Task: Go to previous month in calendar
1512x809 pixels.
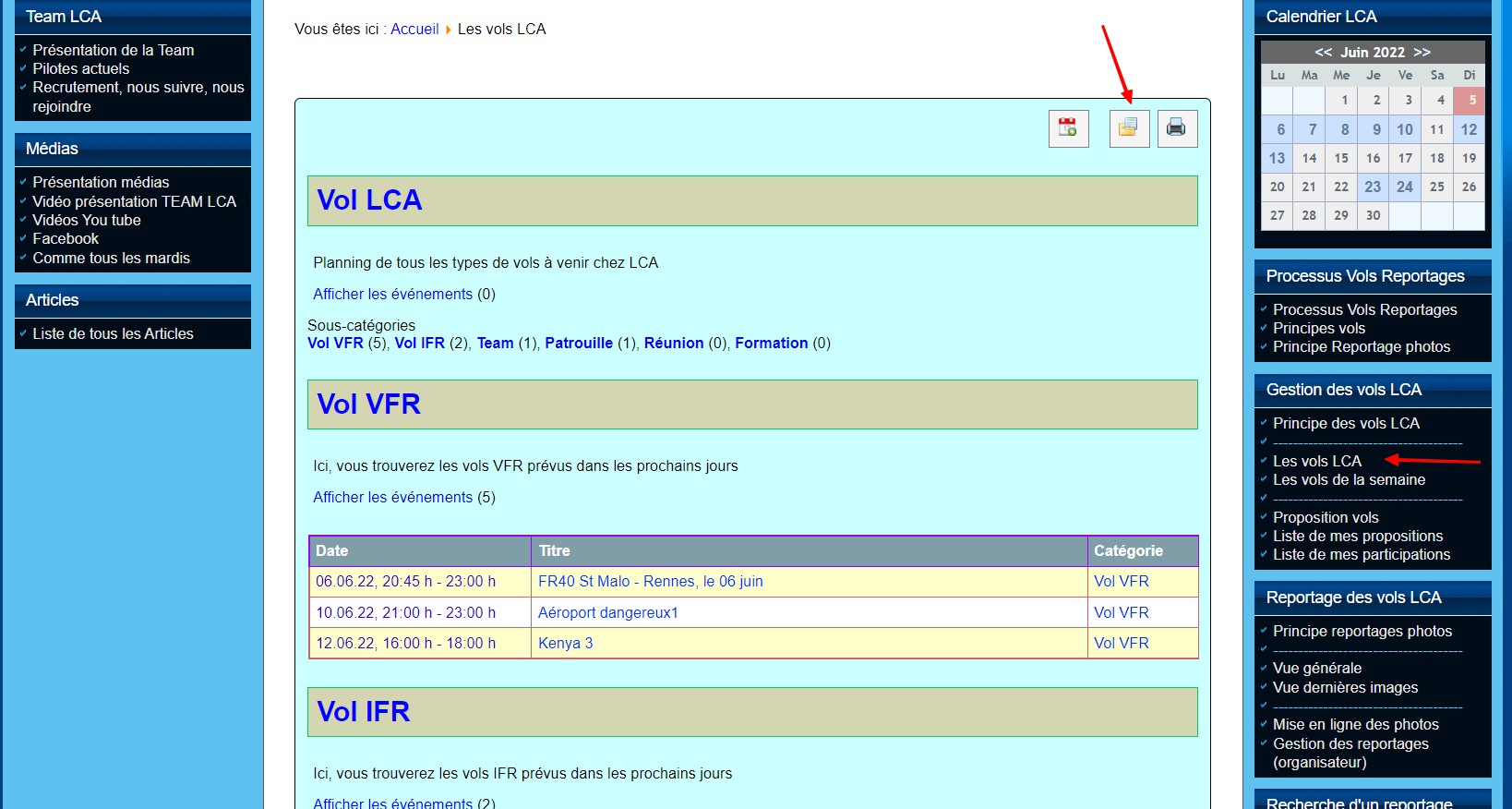Action: tap(1323, 53)
